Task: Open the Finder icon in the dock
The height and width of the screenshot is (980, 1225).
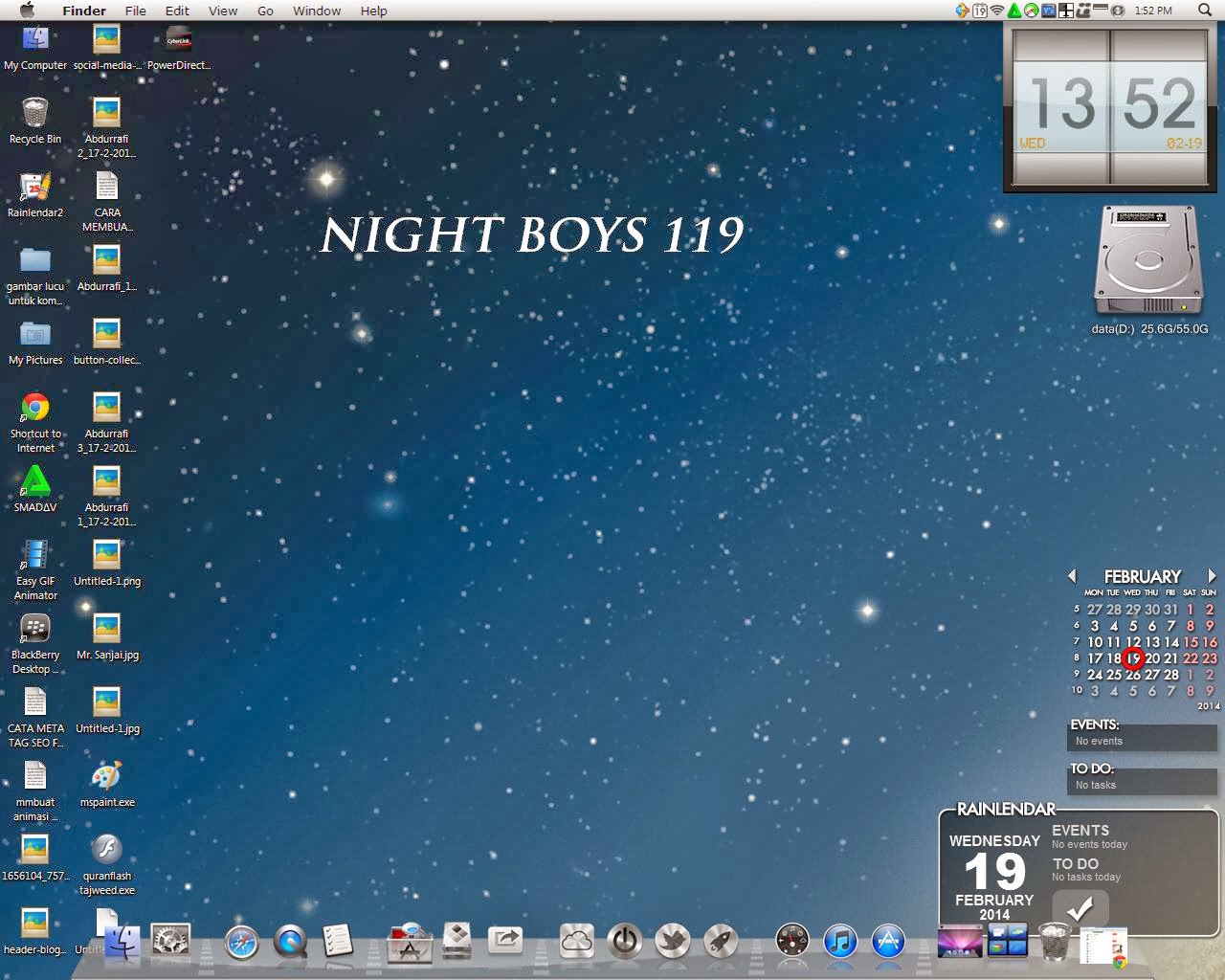Action: 122,944
